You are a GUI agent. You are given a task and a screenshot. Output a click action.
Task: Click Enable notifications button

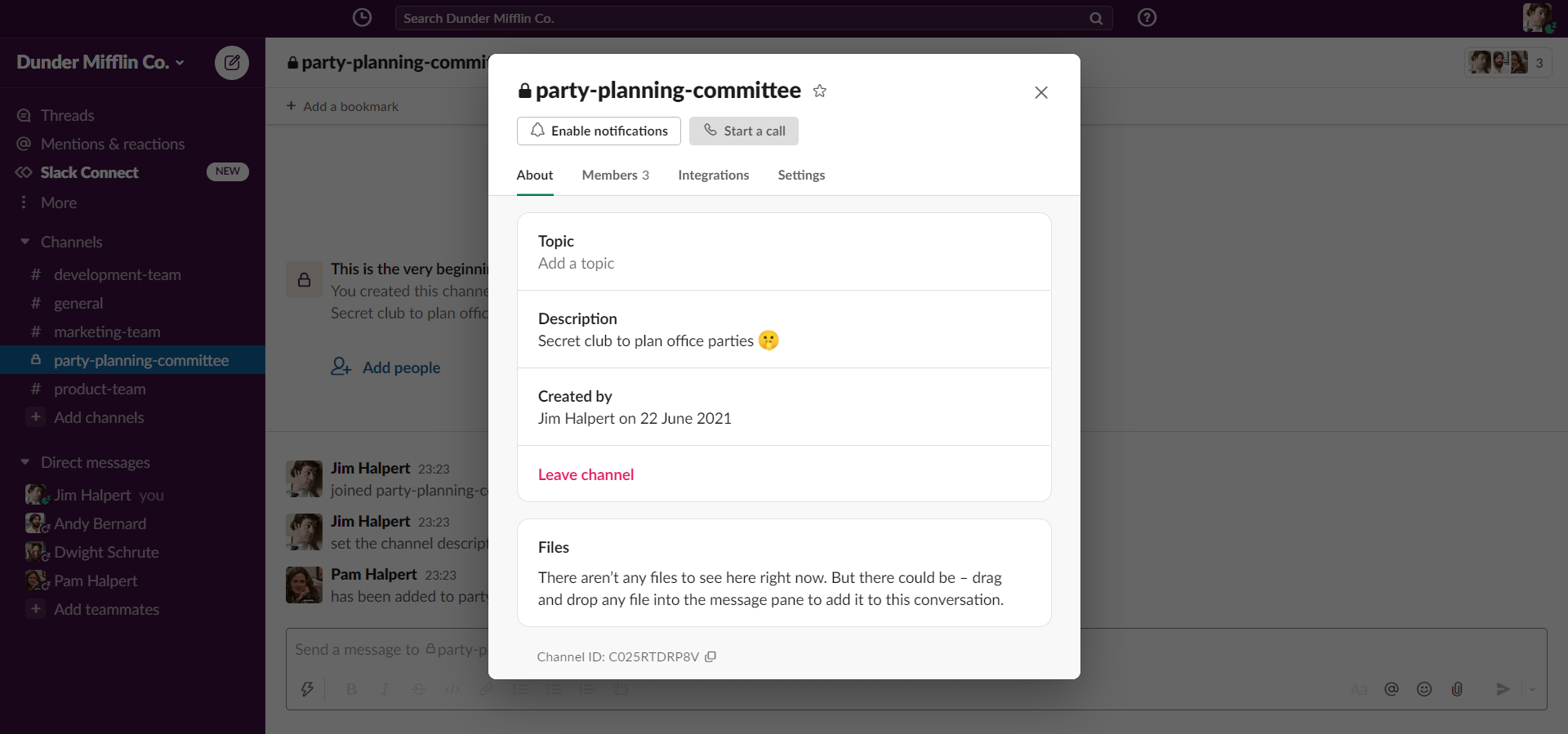599,131
